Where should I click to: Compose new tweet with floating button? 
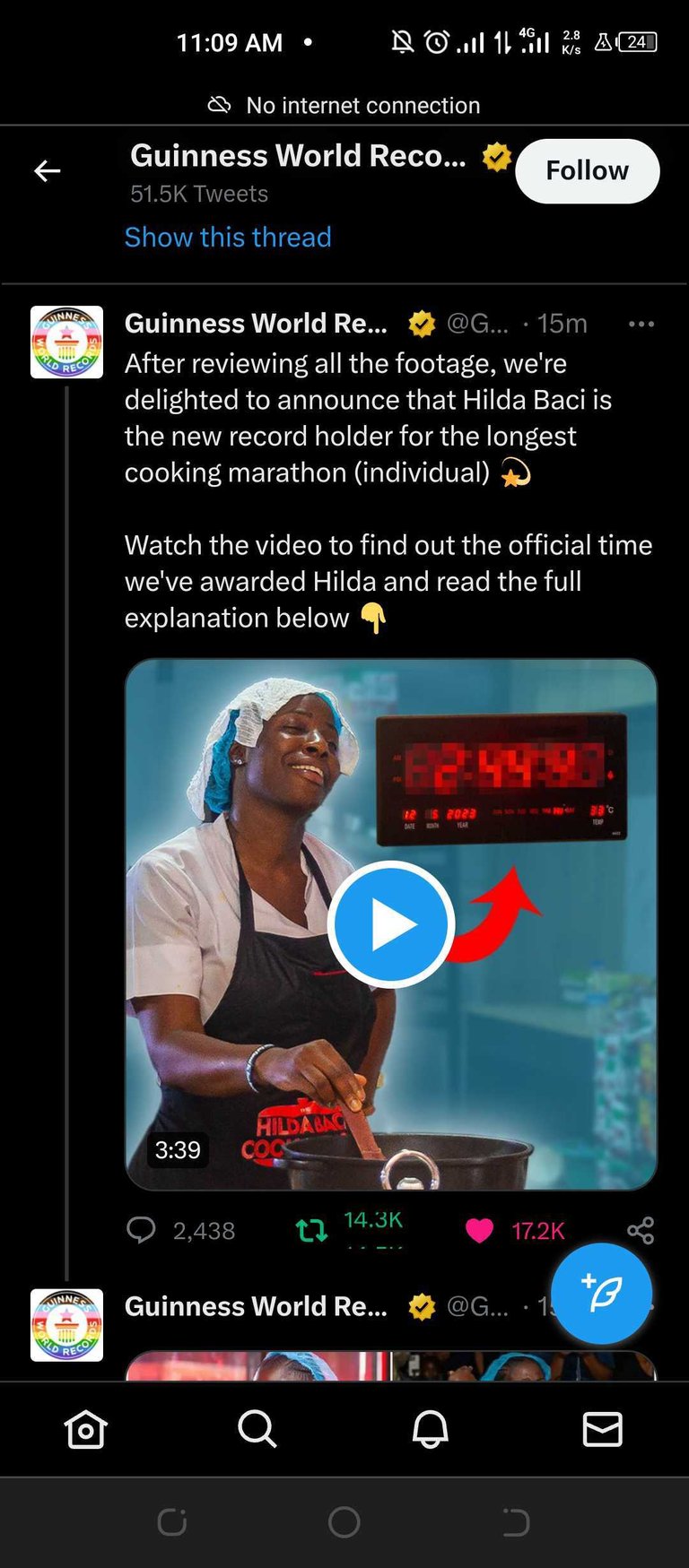click(601, 1293)
